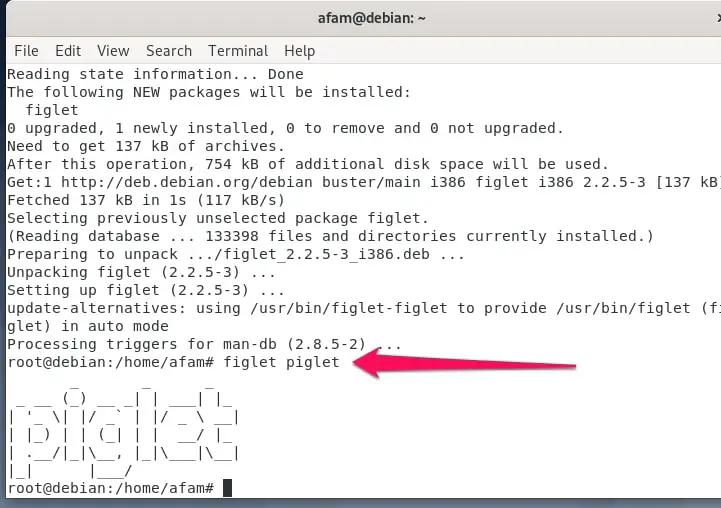Click the 'Reading state information... Done' line
Image resolution: width=721 pixels, height=508 pixels.
(155, 74)
